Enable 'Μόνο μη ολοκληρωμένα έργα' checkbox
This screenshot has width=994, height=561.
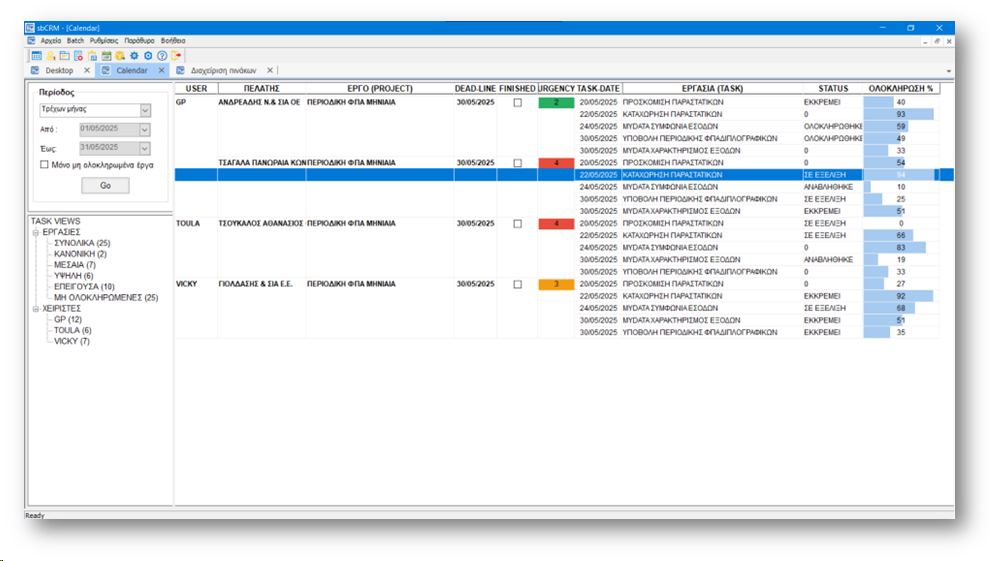43,165
